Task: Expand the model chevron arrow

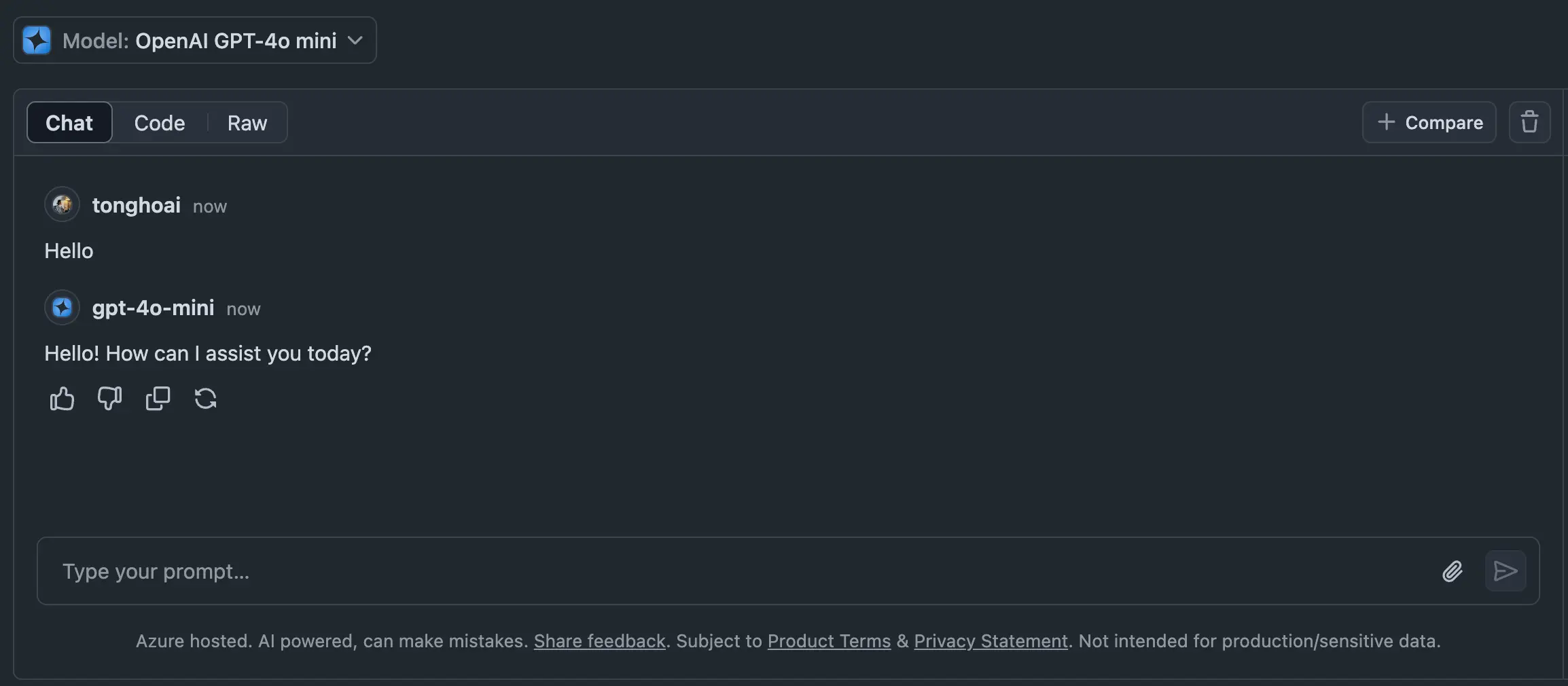Action: [355, 40]
